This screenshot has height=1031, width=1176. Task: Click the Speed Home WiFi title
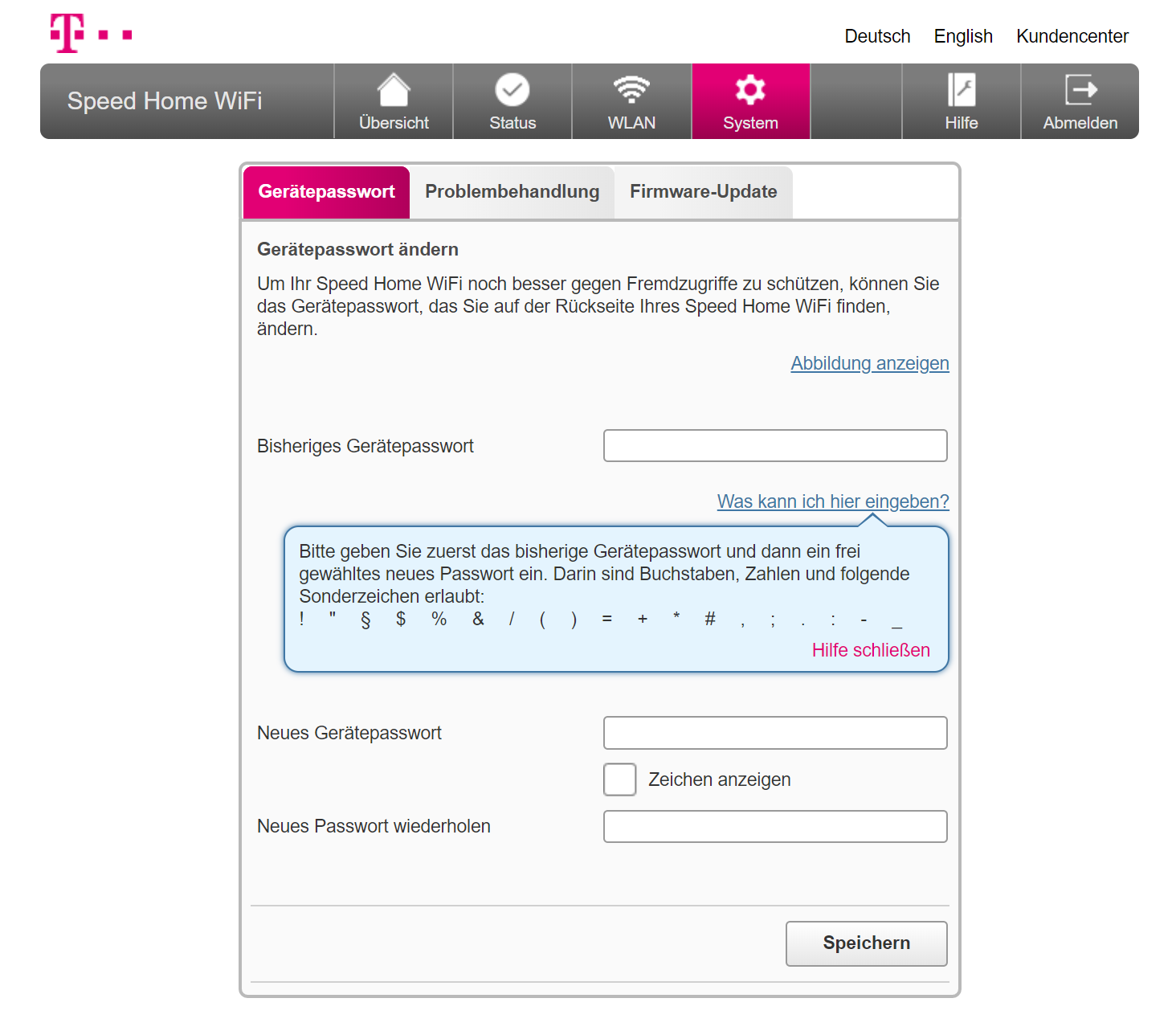[x=165, y=101]
